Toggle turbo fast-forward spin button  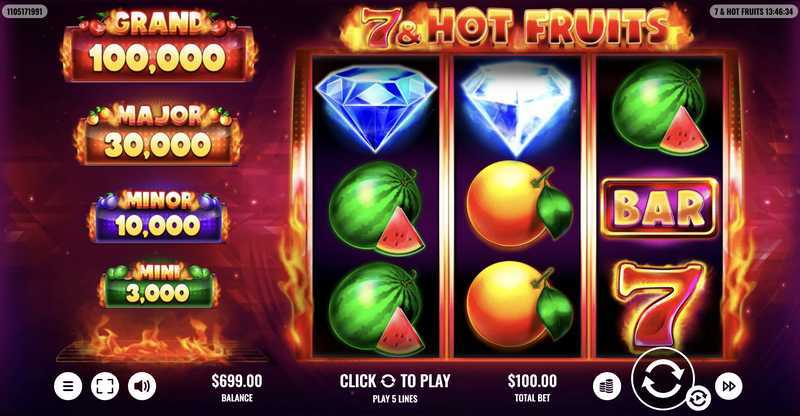click(729, 386)
